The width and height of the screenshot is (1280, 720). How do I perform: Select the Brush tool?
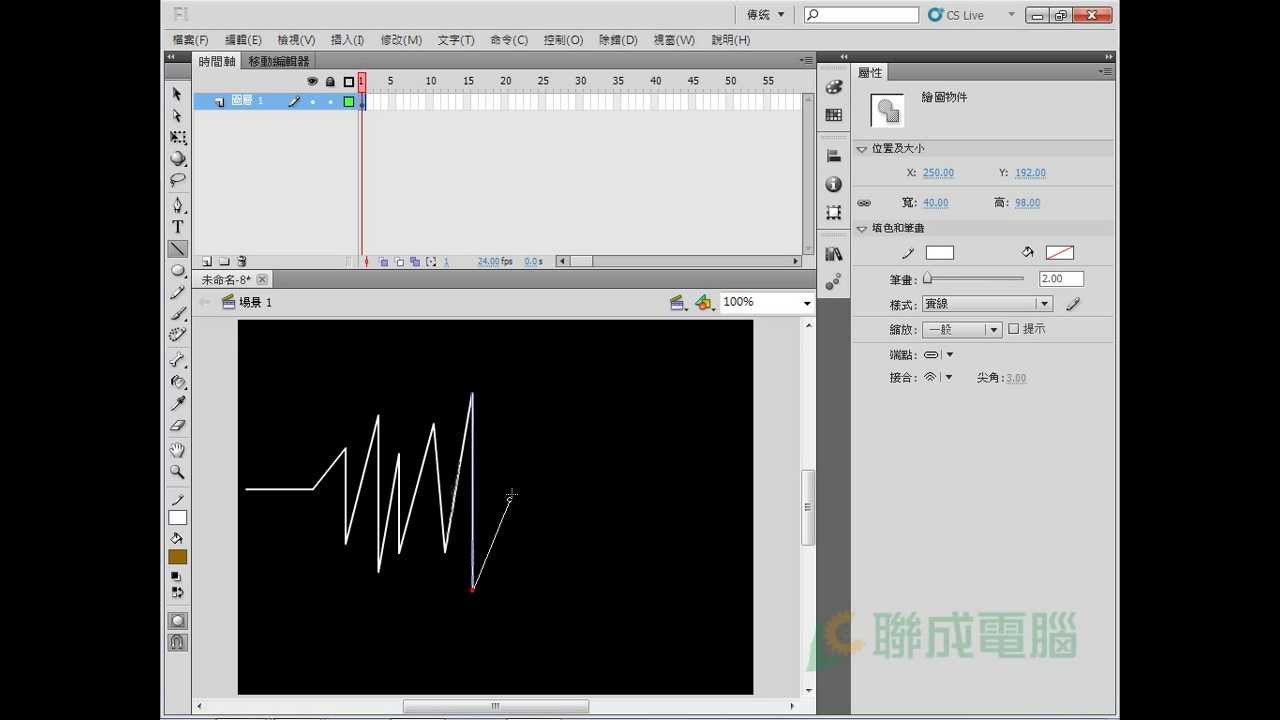click(177, 314)
